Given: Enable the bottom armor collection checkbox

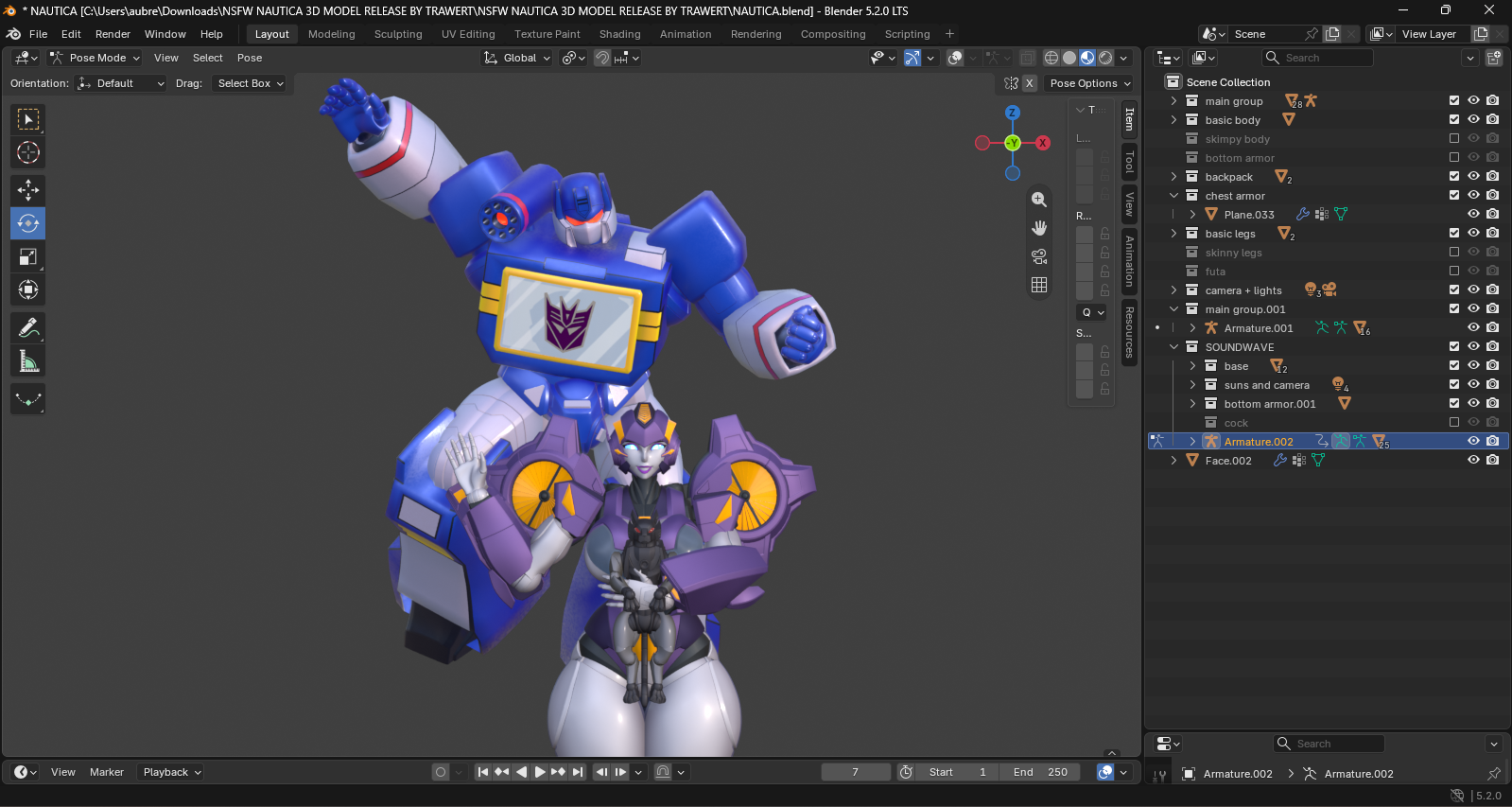Looking at the screenshot, I should click(1454, 158).
